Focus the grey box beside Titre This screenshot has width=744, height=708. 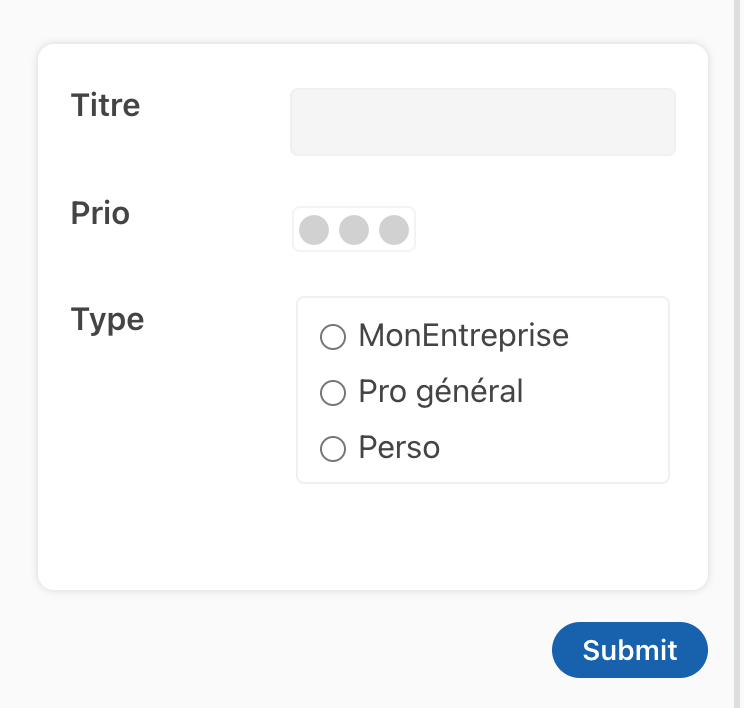(x=600, y=122)
